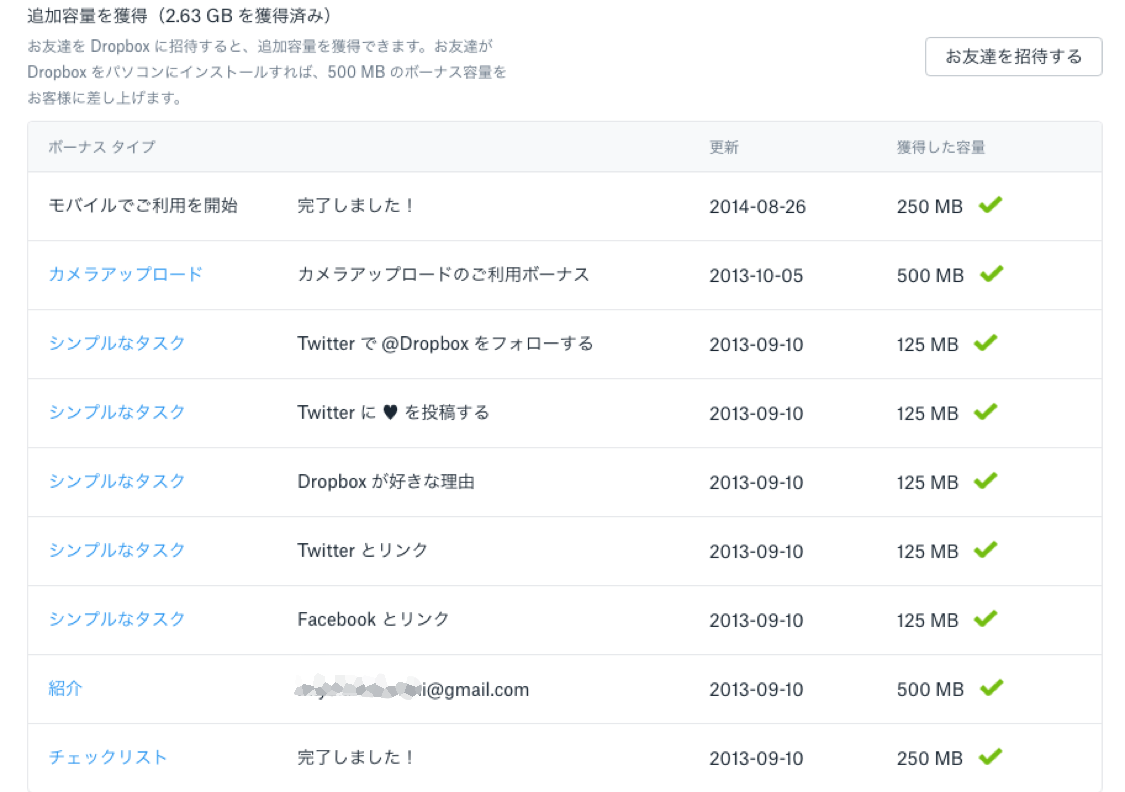Click the blurred gmail.com referral address
Viewport: 1125px width, 792px height.
[x=412, y=689]
